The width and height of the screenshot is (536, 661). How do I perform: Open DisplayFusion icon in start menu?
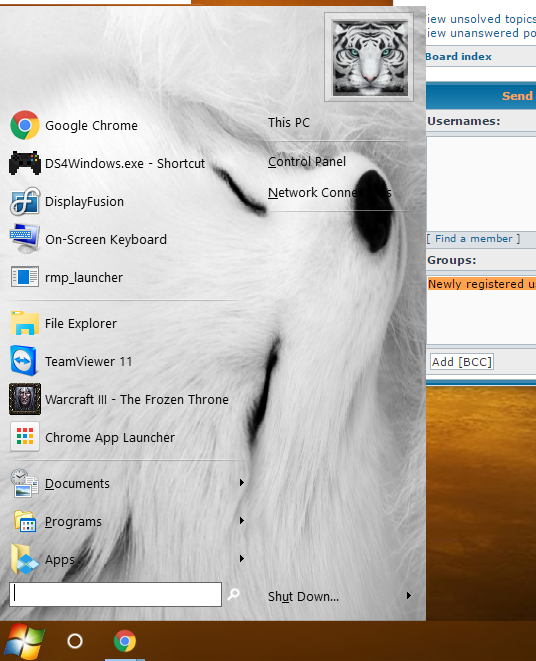coord(25,201)
